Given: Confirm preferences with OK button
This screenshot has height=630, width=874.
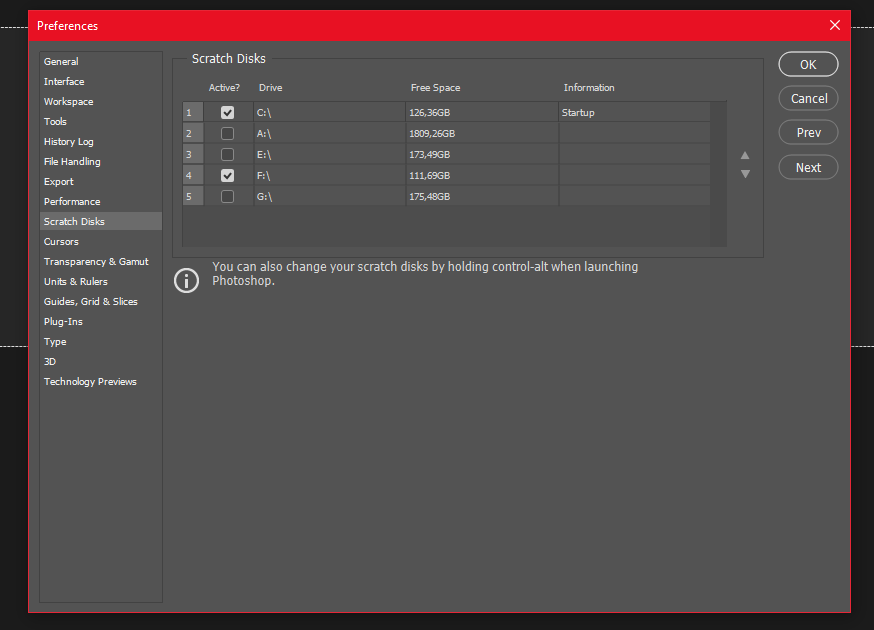Looking at the screenshot, I should 808,64.
